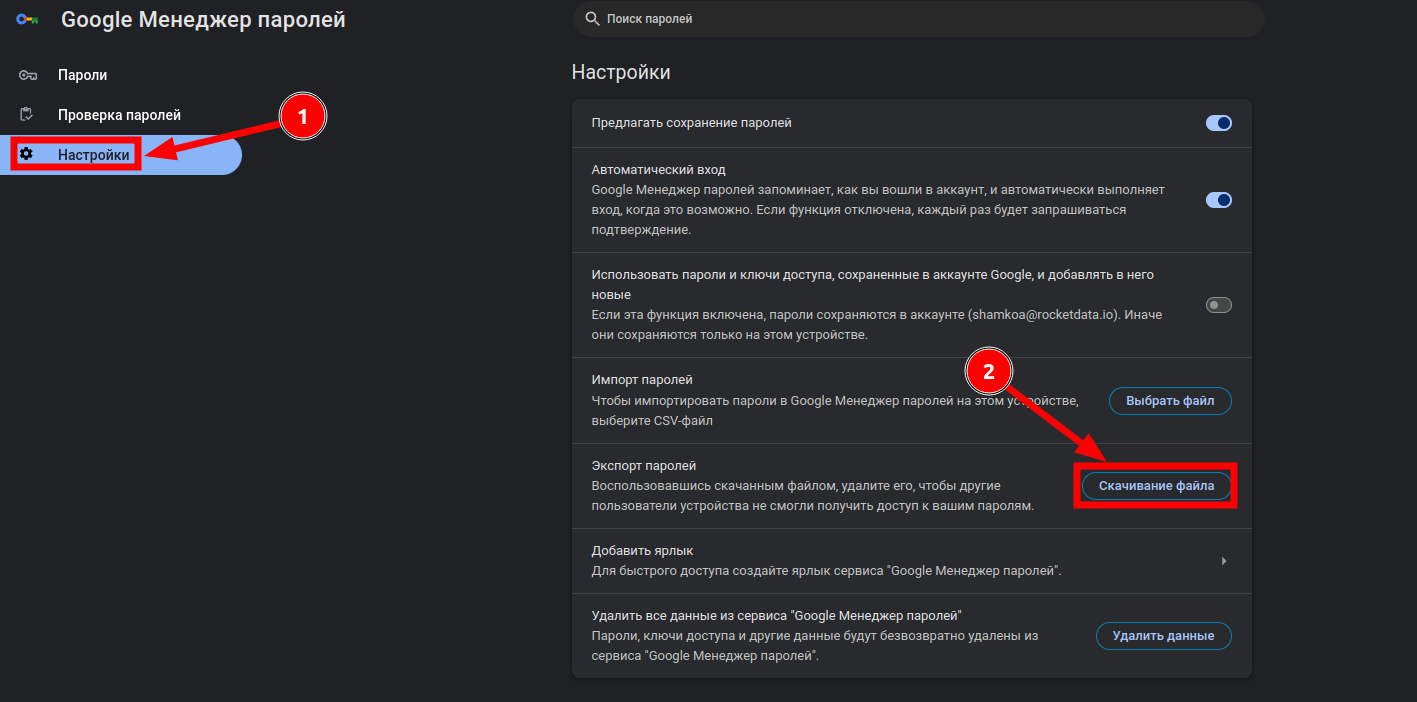Click the magnifier icon in search bar
This screenshot has width=1417, height=702.
pyautogui.click(x=592, y=19)
